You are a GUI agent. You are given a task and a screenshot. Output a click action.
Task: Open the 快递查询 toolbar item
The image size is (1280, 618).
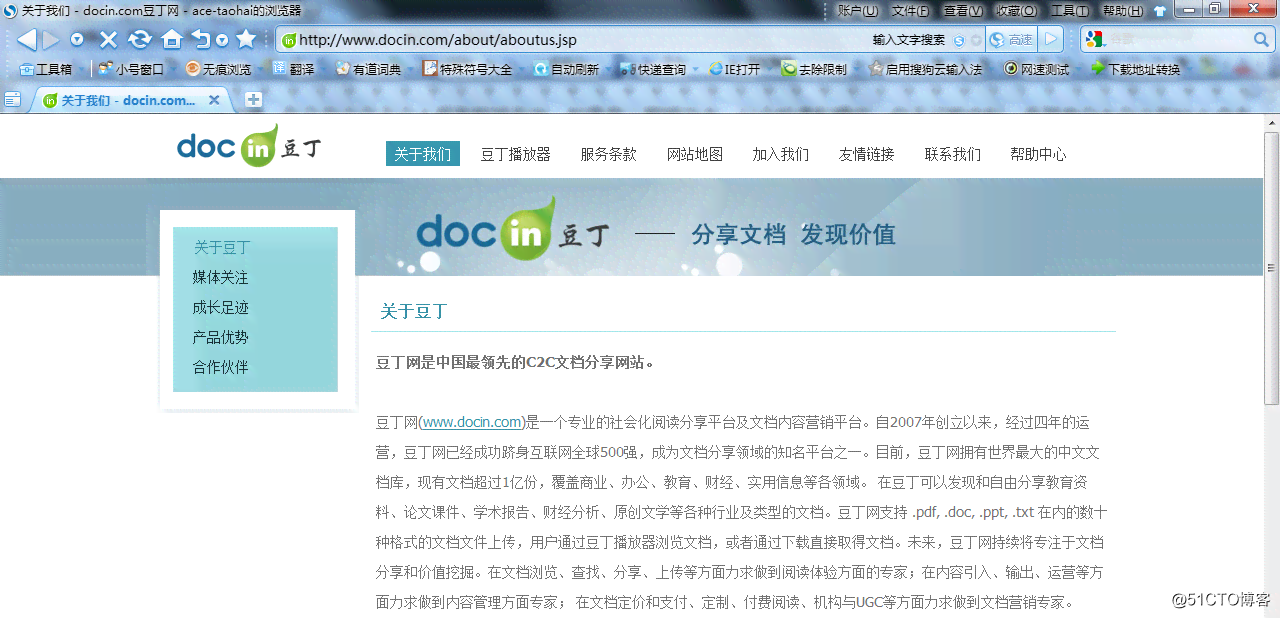coord(653,69)
